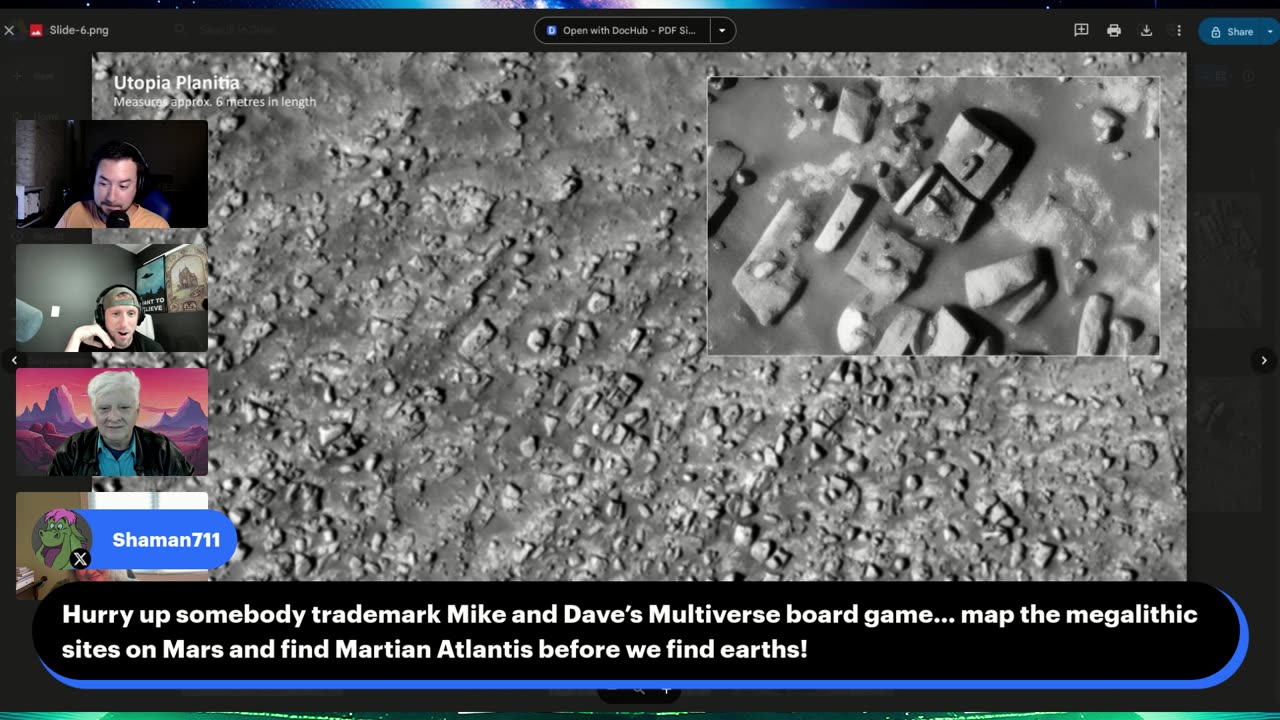This screenshot has width=1280, height=720.
Task: Click the Shaman711 username label
Action: pos(166,540)
